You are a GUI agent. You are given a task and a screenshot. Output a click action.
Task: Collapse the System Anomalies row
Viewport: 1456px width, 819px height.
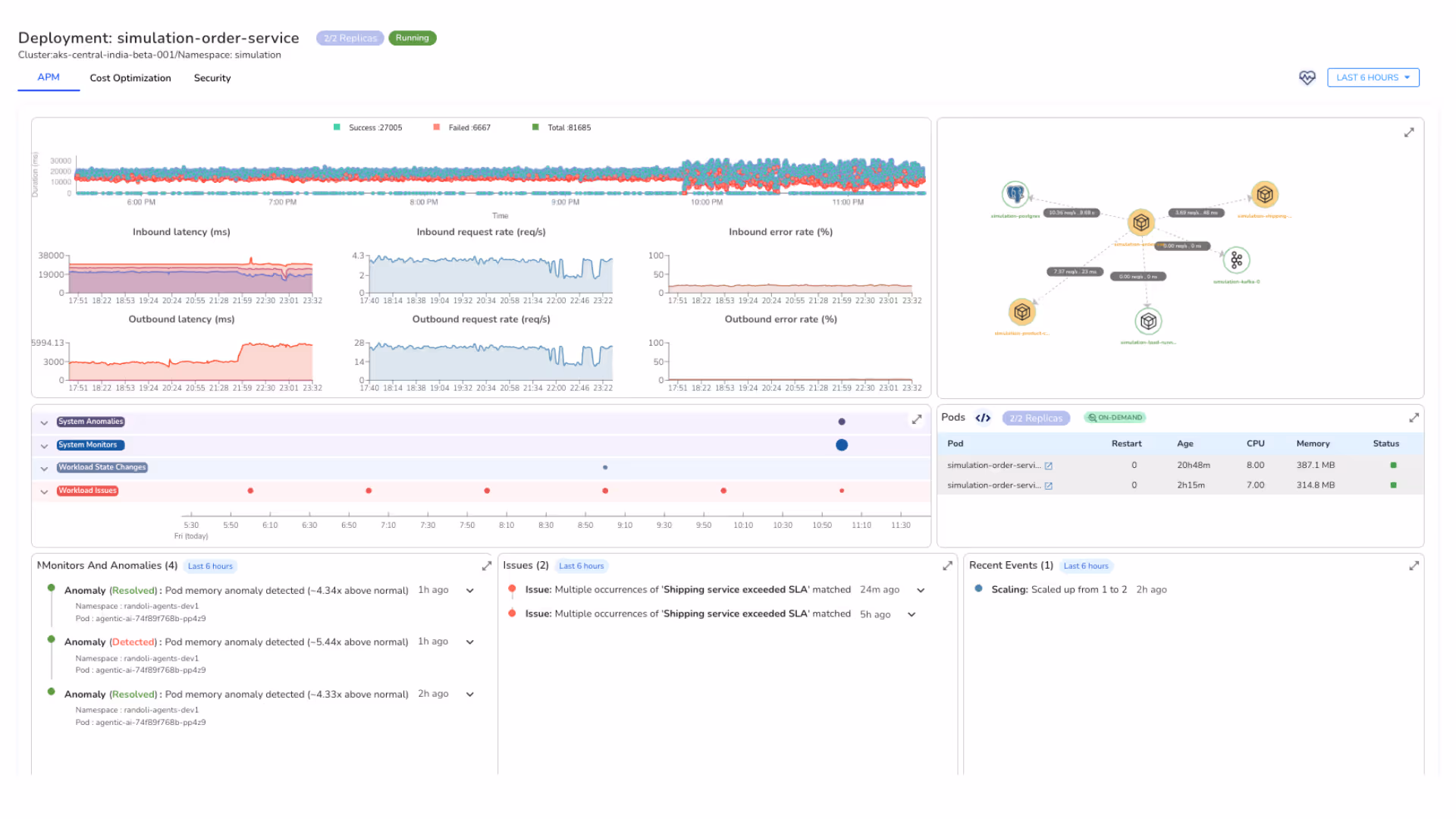(x=44, y=422)
